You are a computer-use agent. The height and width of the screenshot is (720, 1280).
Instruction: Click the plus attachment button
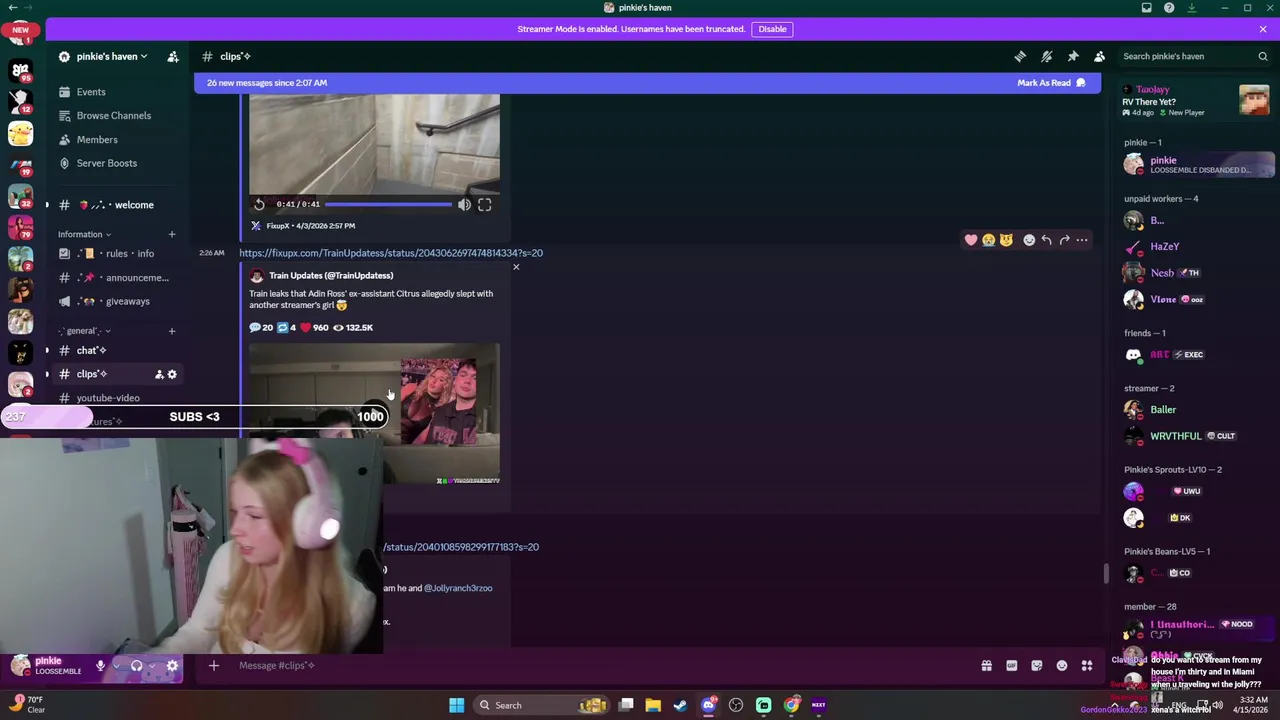pos(213,666)
